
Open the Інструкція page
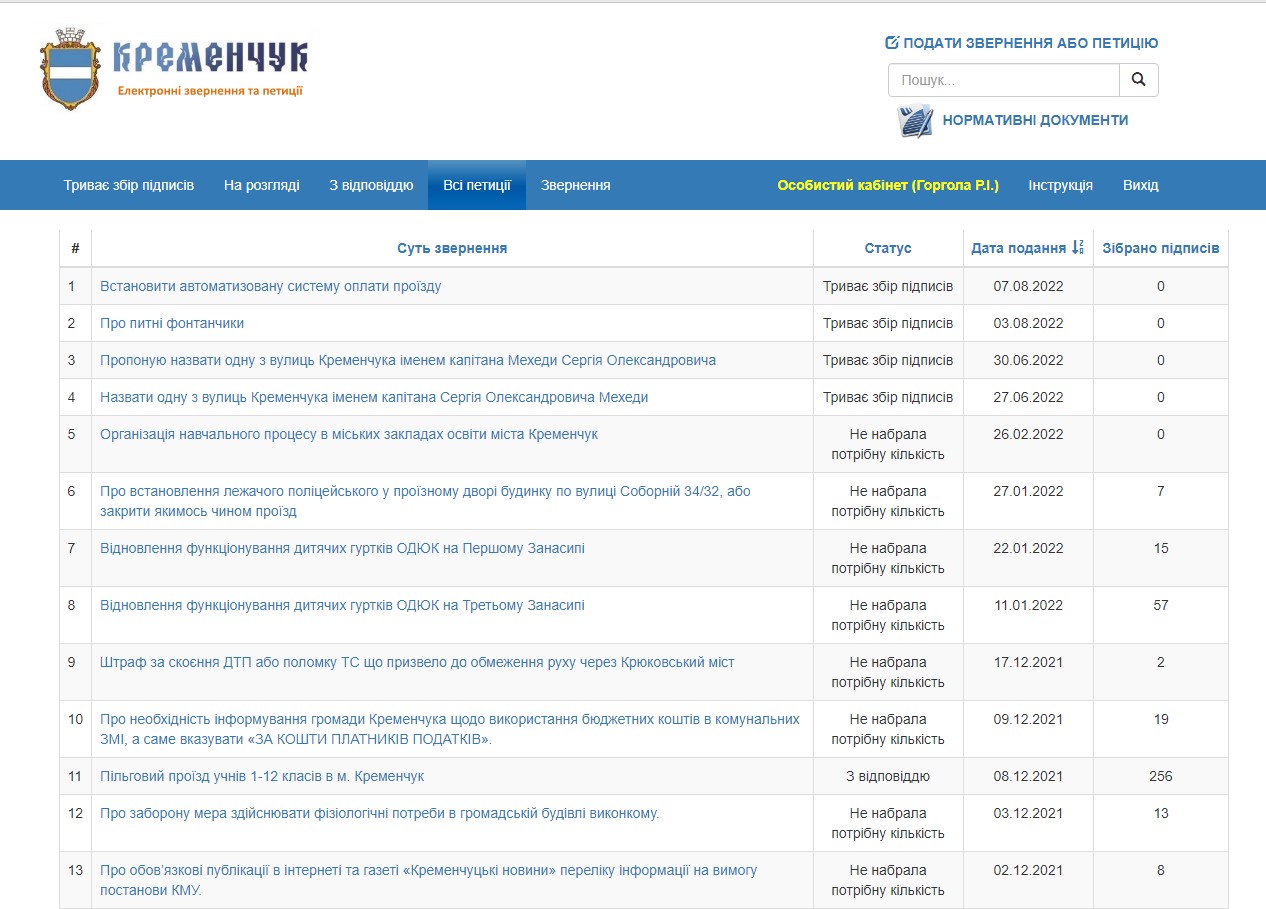tap(1060, 185)
